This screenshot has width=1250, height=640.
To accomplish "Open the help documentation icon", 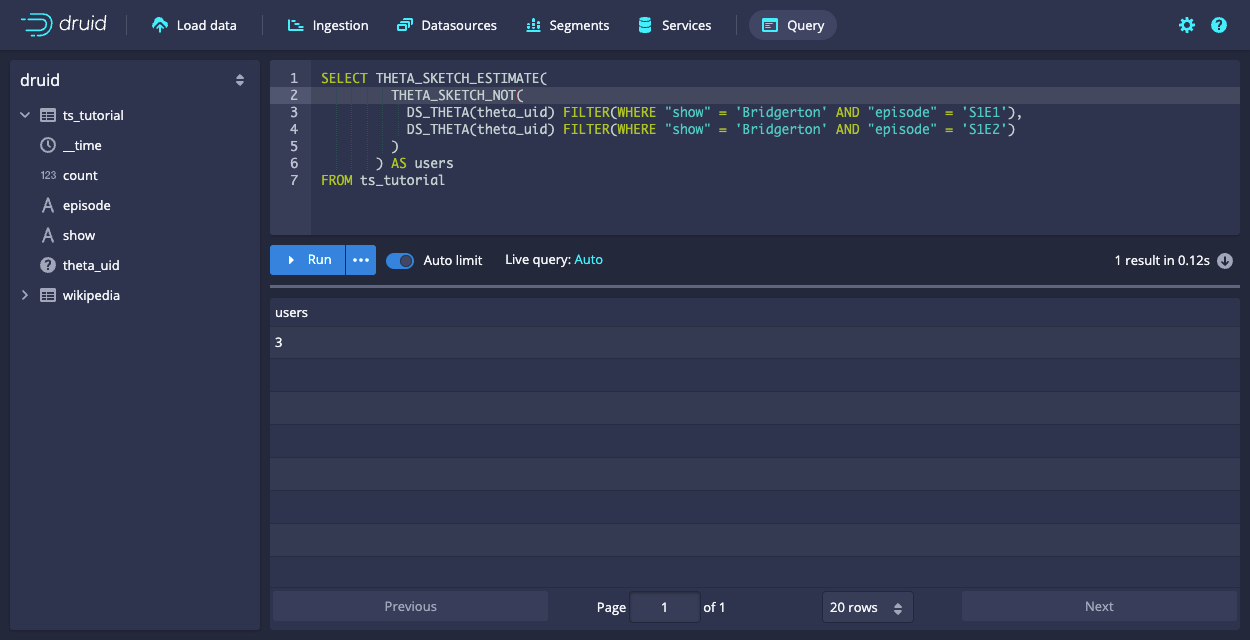I will point(1218,24).
